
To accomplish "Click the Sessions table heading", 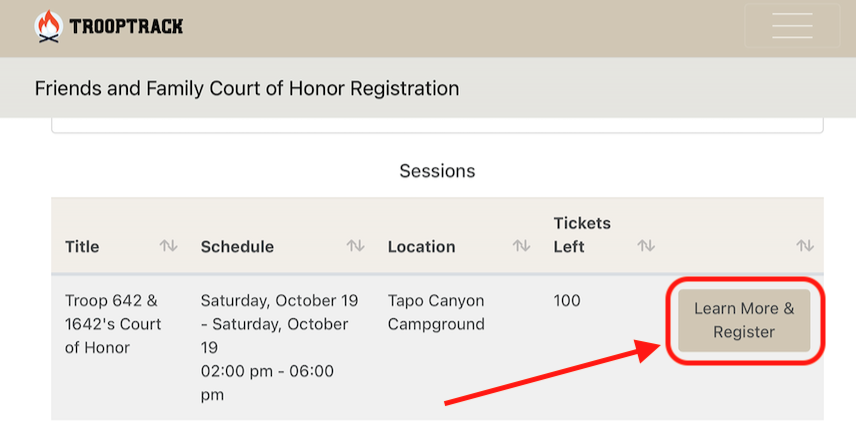I will (437, 171).
